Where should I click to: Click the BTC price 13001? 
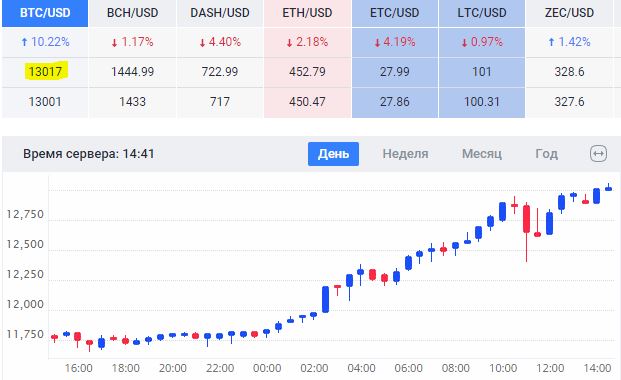[x=45, y=102]
